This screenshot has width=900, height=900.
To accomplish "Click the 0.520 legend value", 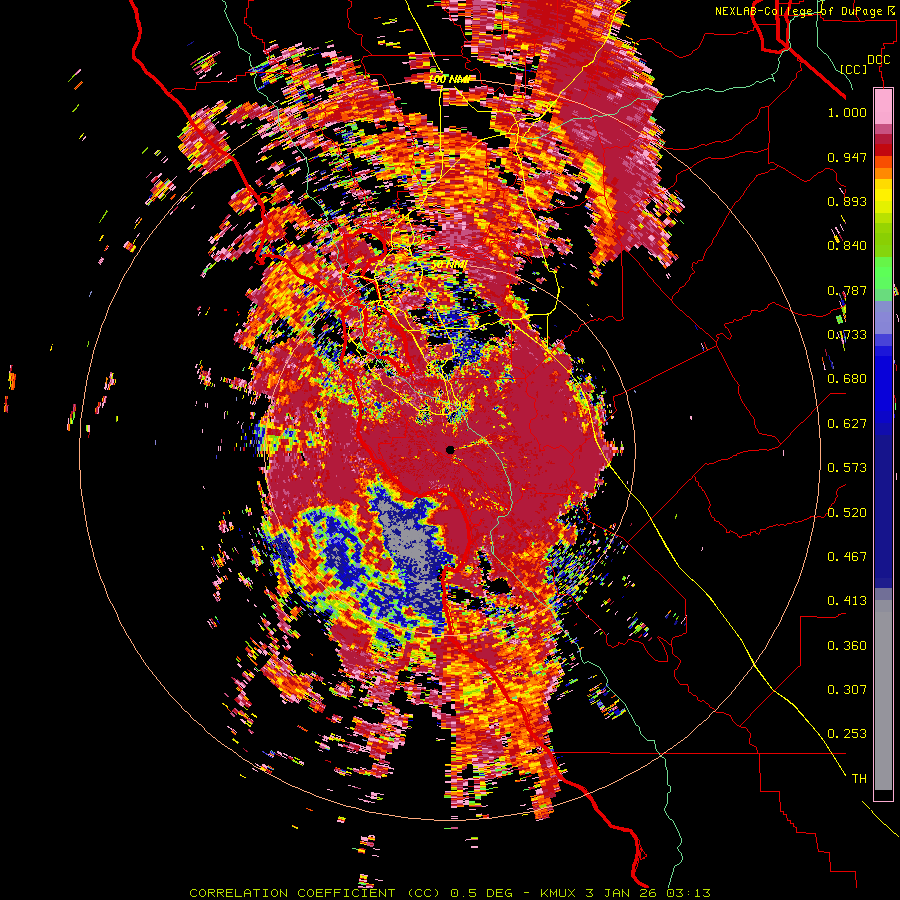I will point(847,513).
